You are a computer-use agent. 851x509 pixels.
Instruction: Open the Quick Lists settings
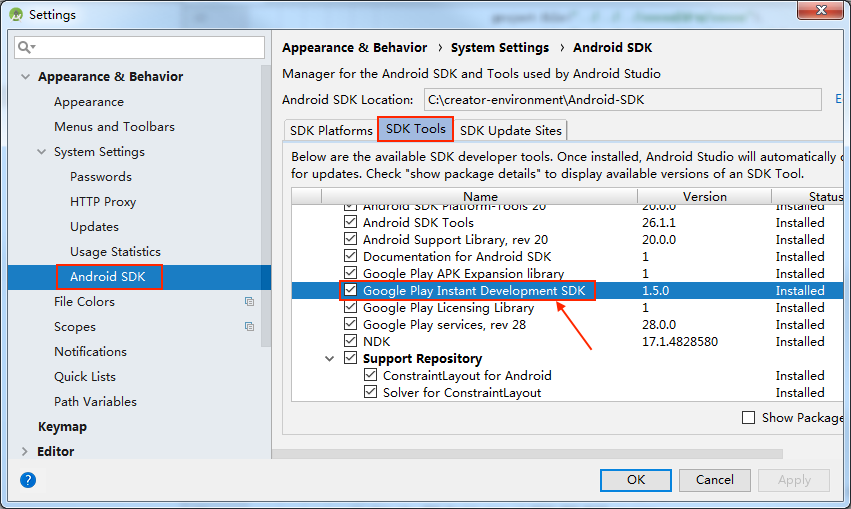[85, 377]
